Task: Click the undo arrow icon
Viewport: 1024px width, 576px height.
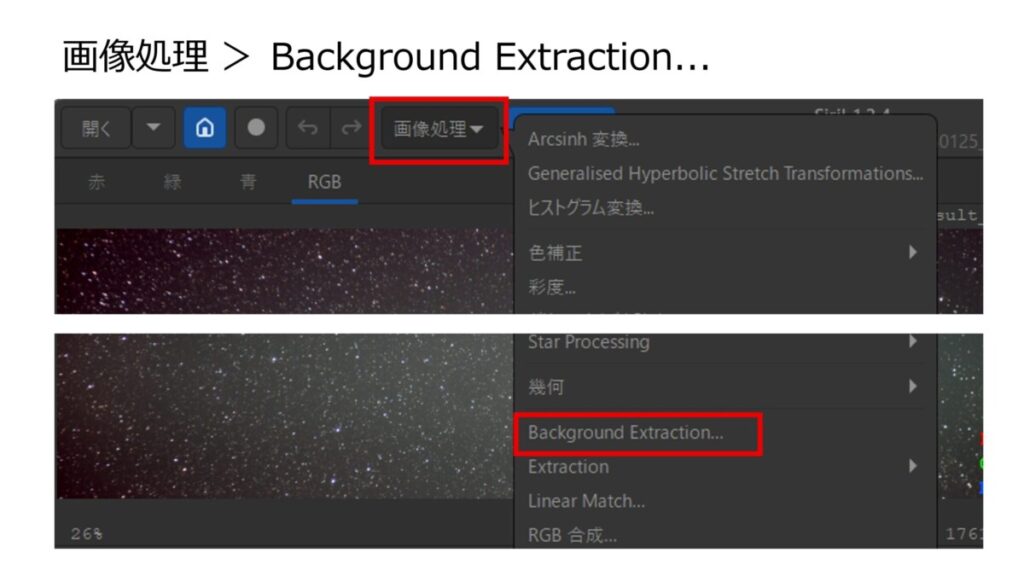Action: 308,128
